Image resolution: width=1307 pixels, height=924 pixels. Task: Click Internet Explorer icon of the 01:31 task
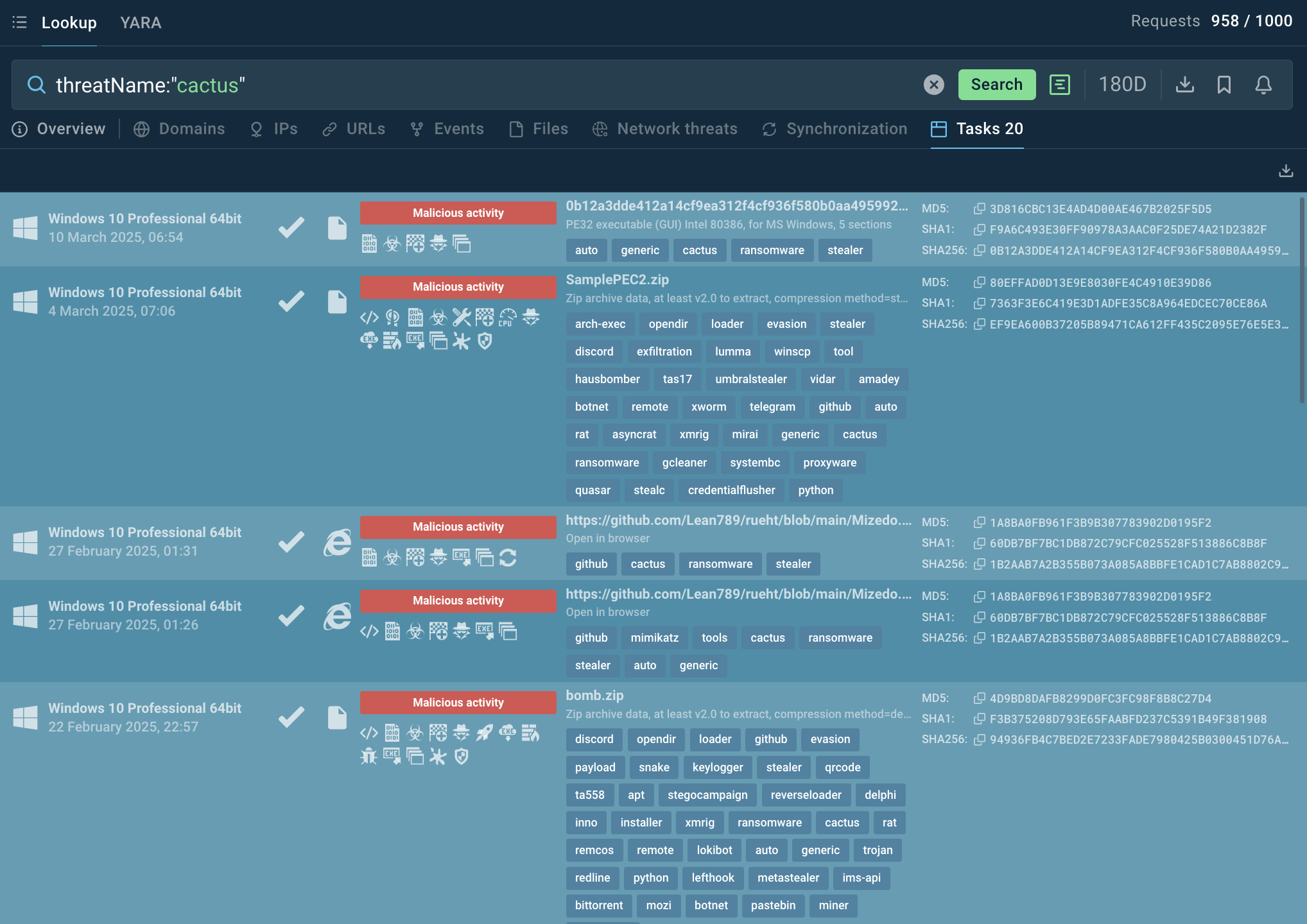click(x=337, y=542)
